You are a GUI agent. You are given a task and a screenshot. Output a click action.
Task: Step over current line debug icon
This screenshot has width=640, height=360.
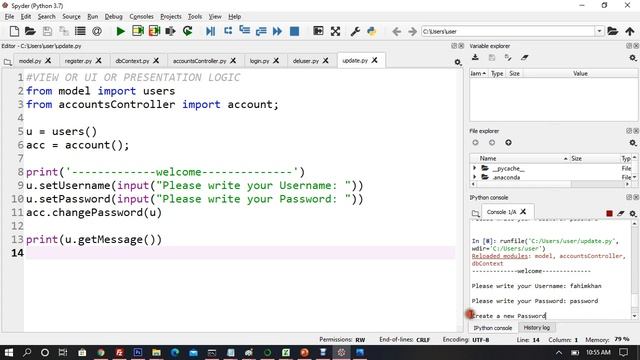(228, 31)
